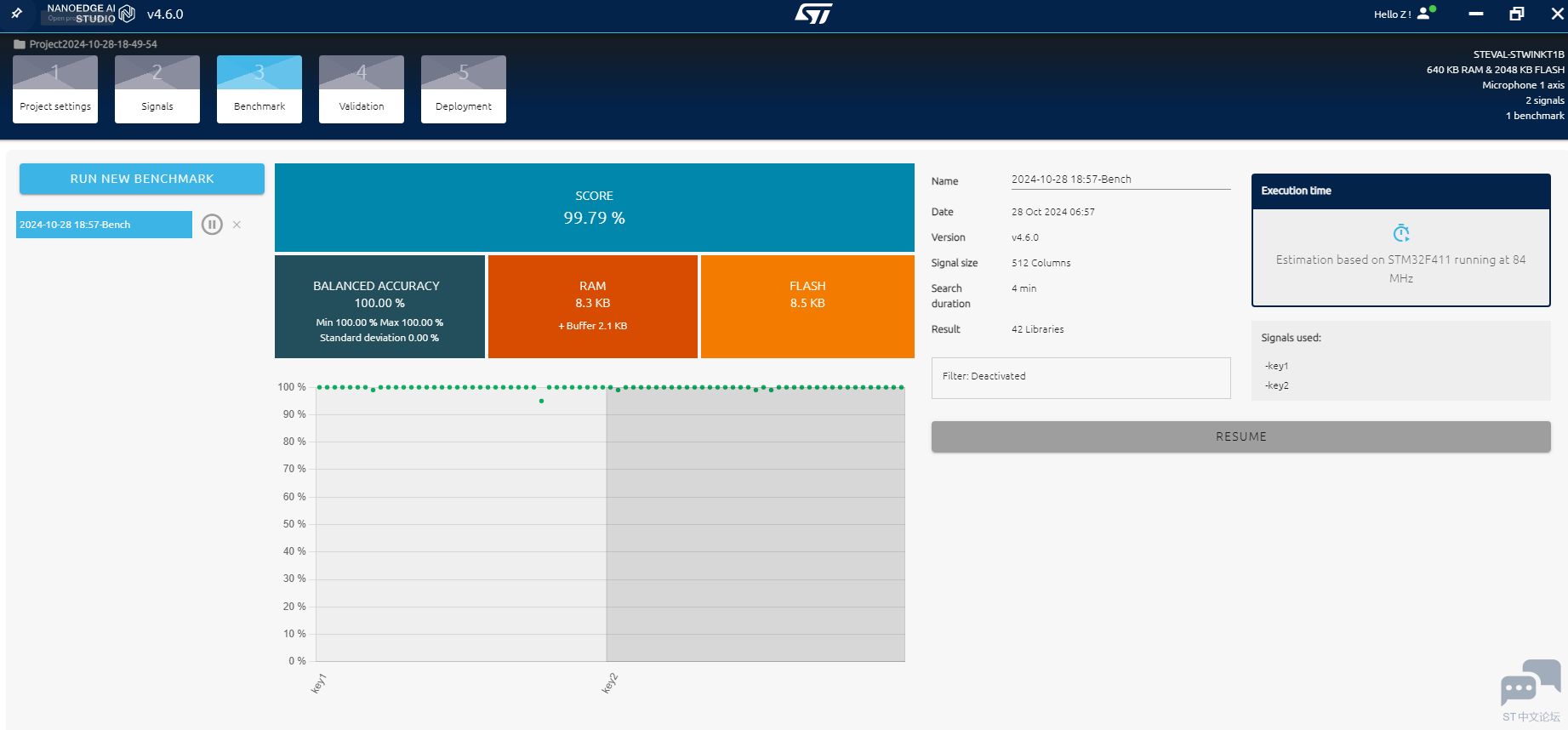1568x730 pixels.
Task: Click the 1 benchmark summary text
Action: [x=1535, y=116]
